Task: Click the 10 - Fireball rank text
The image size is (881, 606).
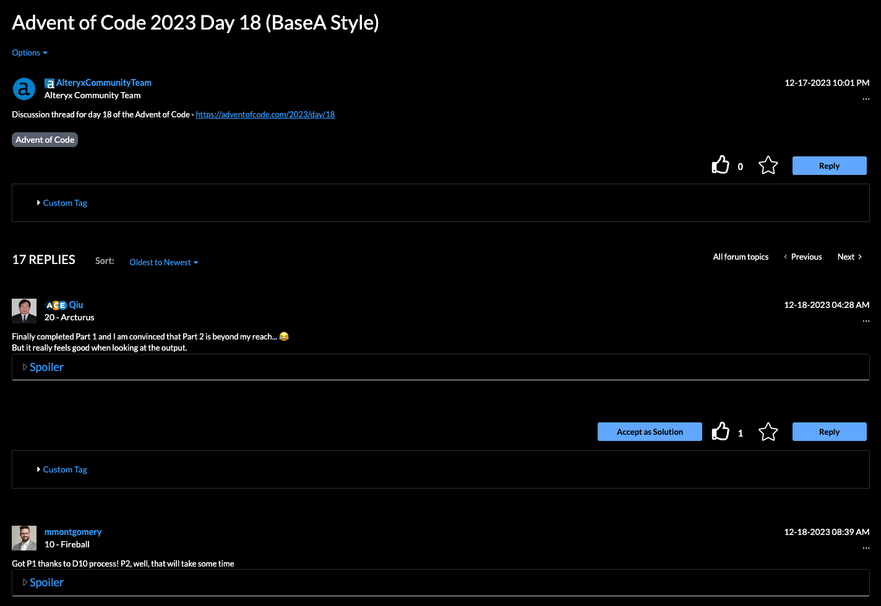Action: (x=67, y=545)
